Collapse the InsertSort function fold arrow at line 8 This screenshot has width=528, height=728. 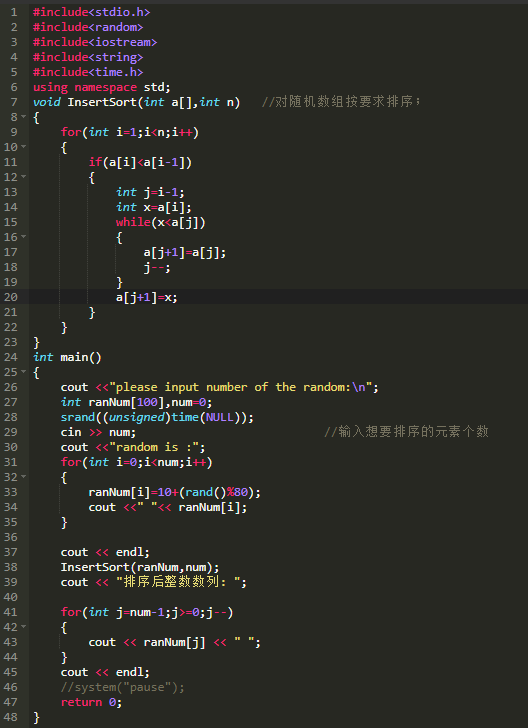pos(23,117)
